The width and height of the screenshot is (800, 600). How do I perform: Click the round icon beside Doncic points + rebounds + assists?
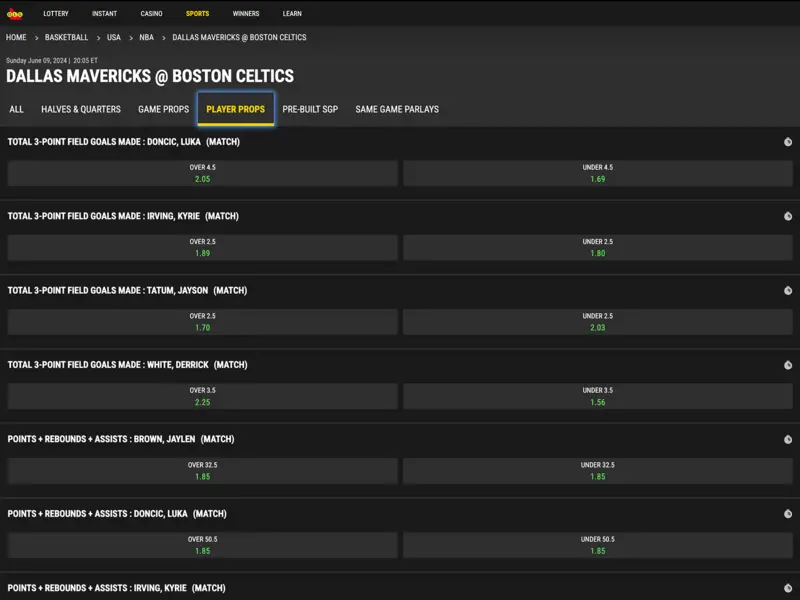click(x=788, y=514)
